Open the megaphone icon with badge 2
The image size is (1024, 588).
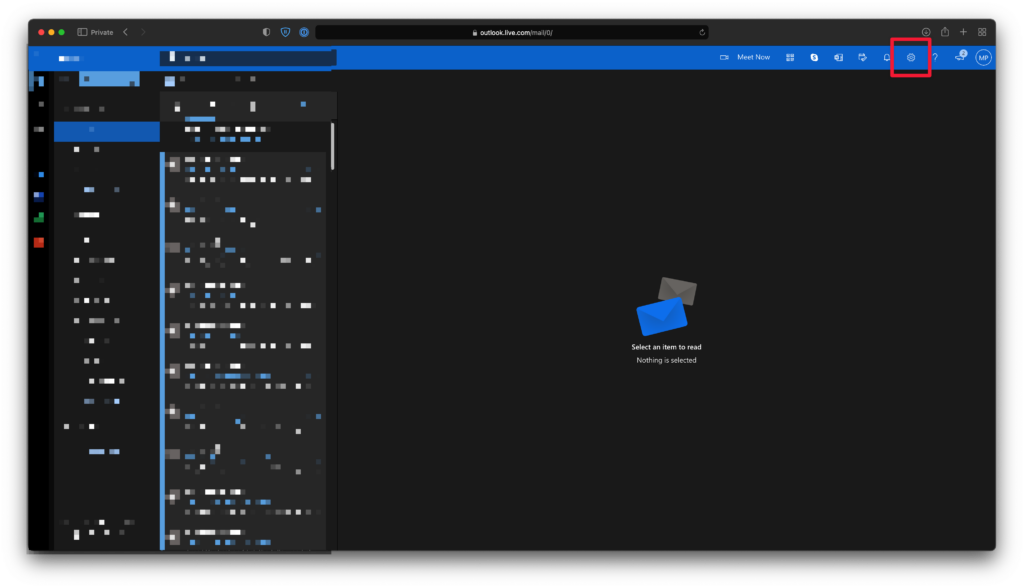click(960, 57)
